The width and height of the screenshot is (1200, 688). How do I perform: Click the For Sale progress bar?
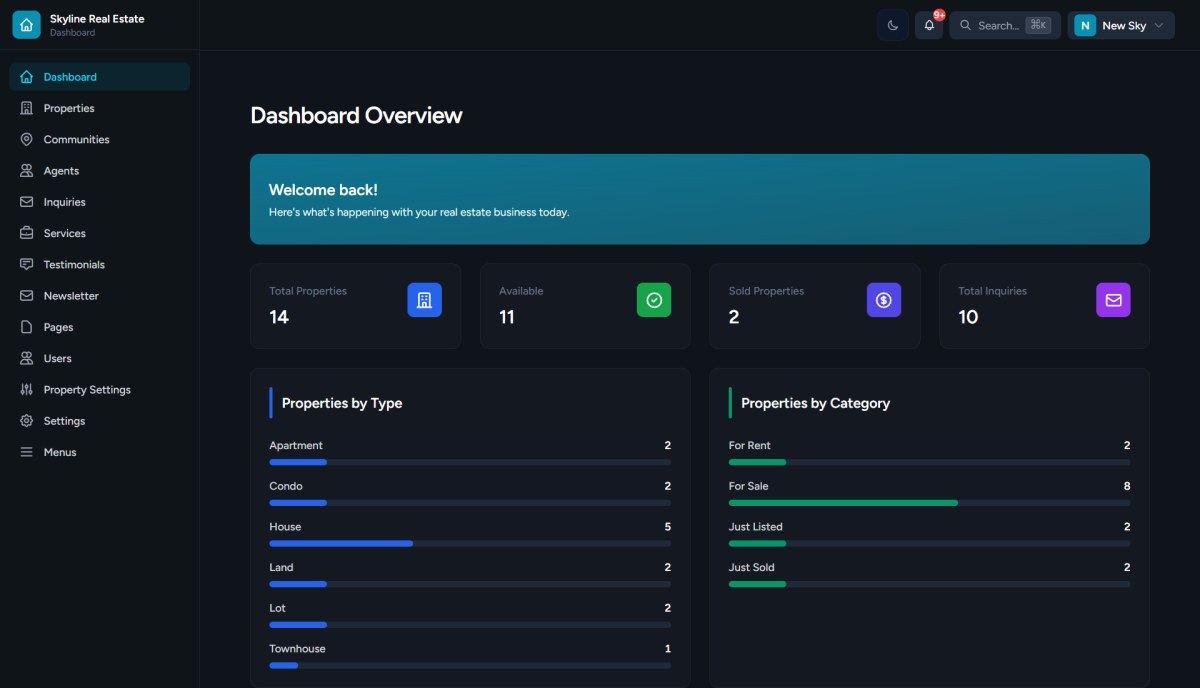930,503
